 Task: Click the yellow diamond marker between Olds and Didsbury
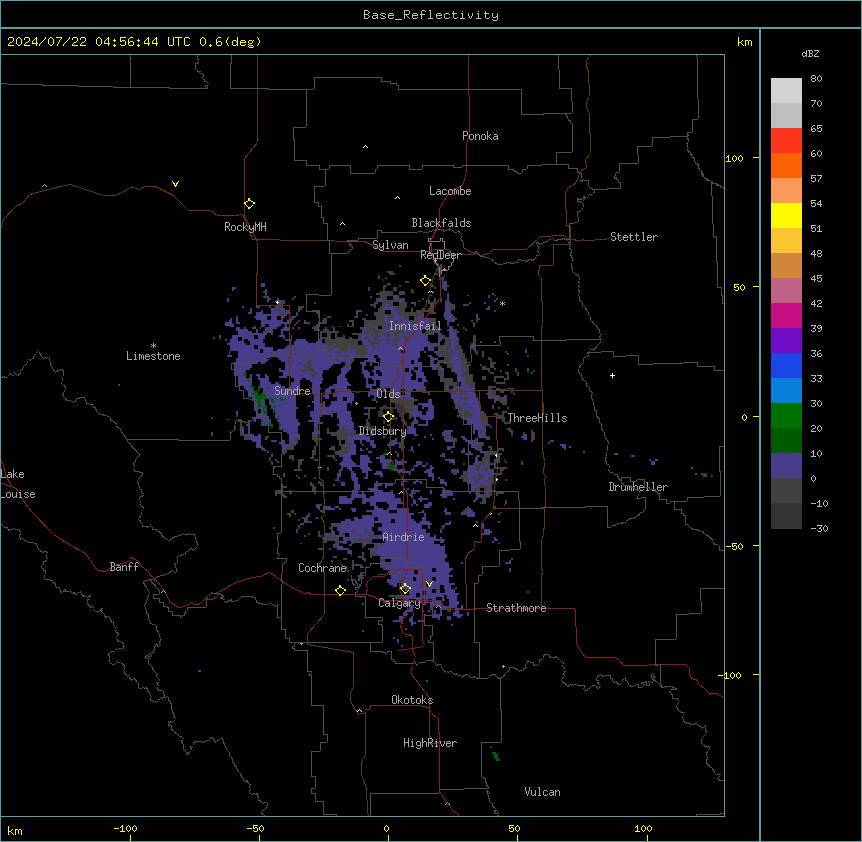[x=388, y=417]
